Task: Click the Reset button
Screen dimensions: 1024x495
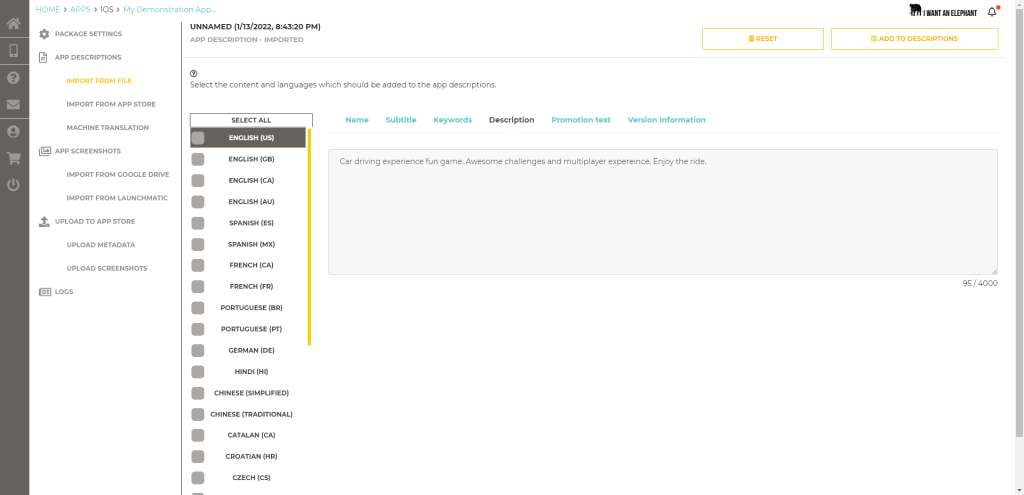Action: pos(763,39)
